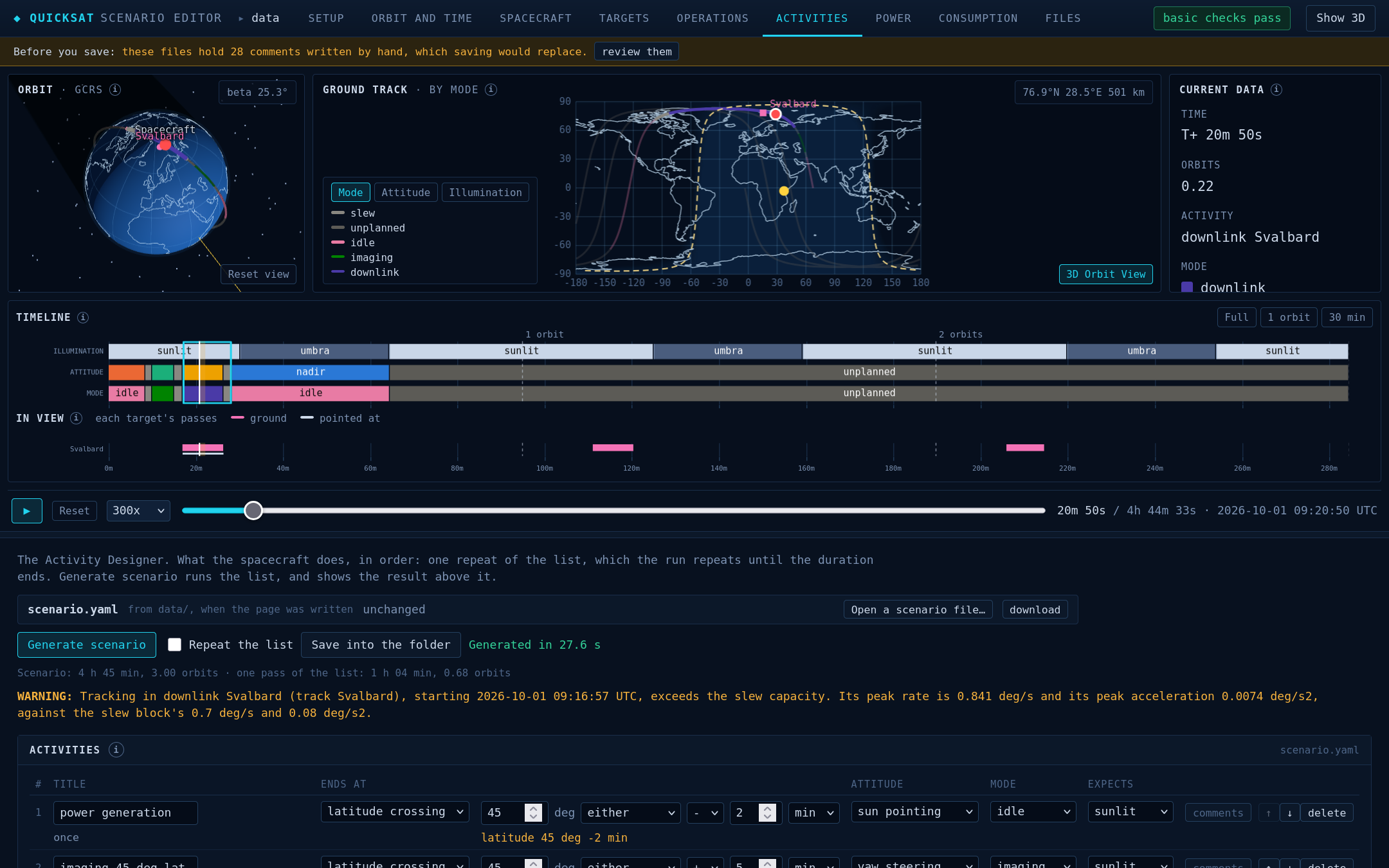Set timeline zoom to Full
The width and height of the screenshot is (1389, 868).
click(1237, 317)
